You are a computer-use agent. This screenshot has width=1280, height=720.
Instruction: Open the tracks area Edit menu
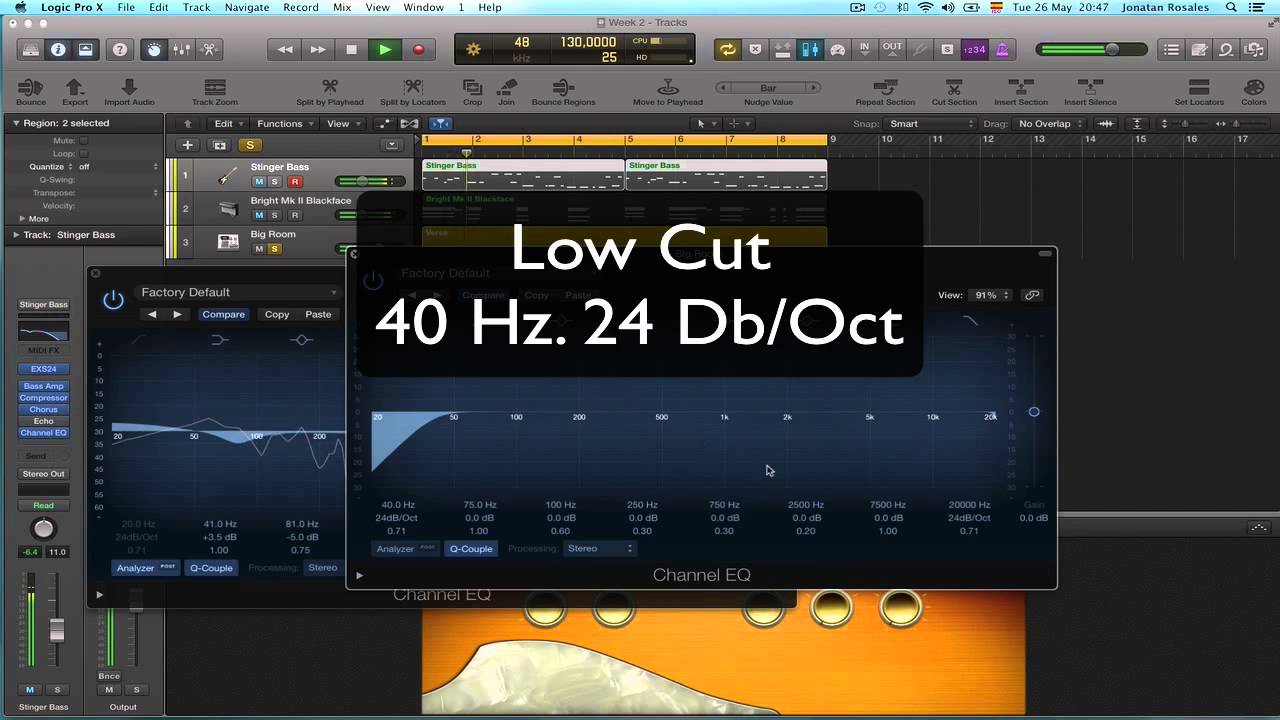(x=228, y=124)
